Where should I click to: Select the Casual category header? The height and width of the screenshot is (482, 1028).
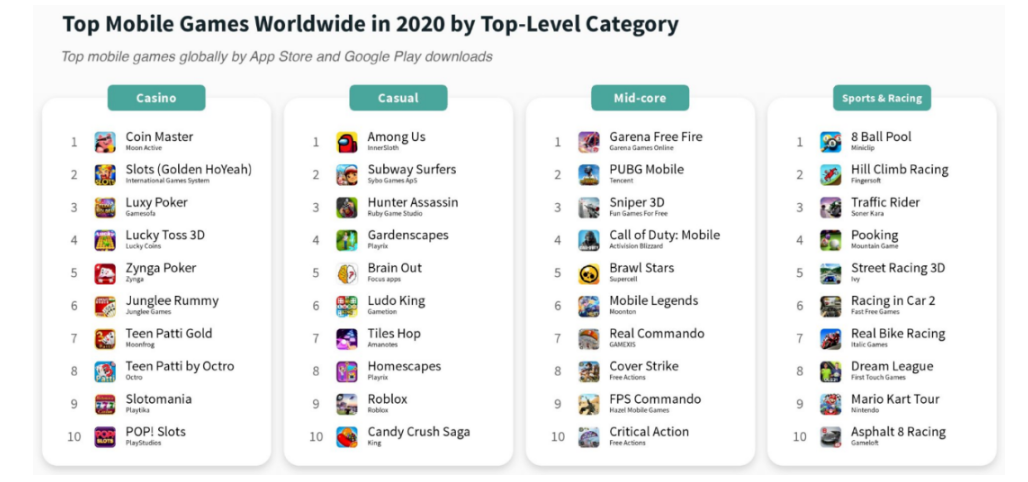click(x=398, y=98)
